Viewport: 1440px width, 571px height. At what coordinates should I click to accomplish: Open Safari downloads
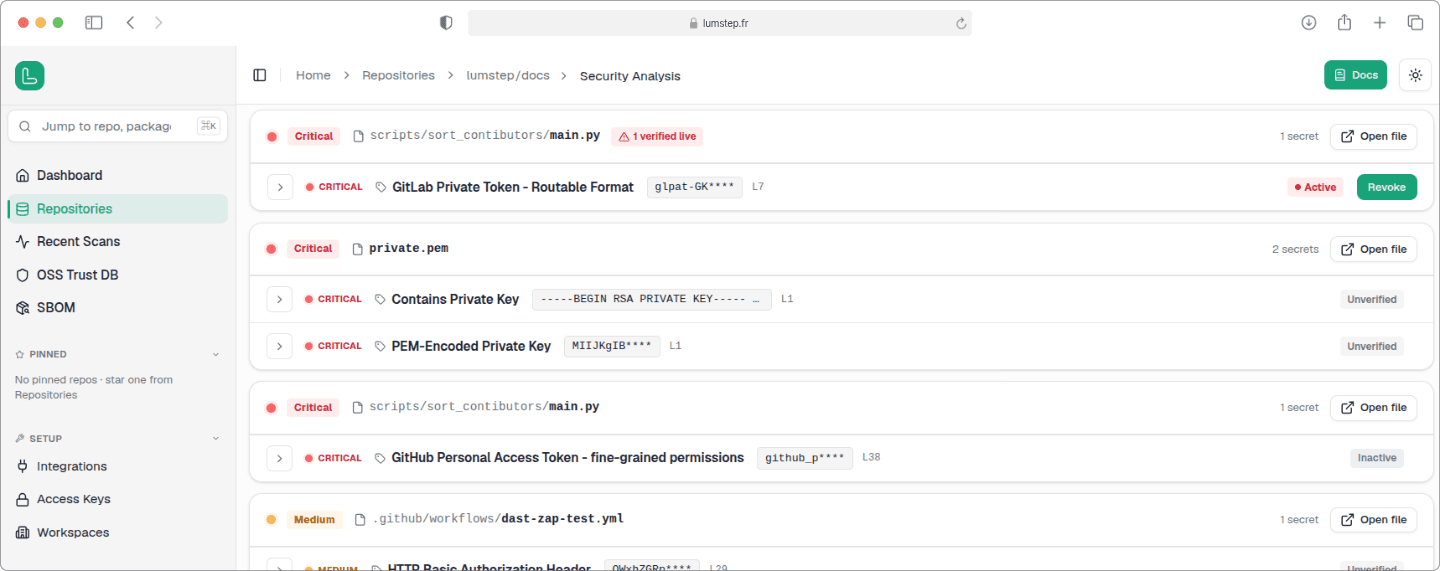[x=1308, y=22]
